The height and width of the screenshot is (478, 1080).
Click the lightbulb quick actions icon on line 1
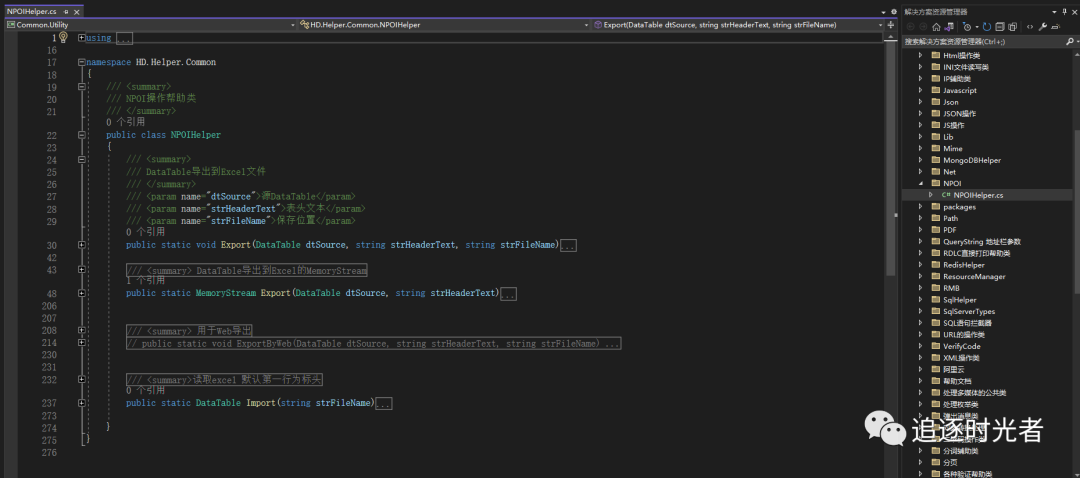(63, 37)
